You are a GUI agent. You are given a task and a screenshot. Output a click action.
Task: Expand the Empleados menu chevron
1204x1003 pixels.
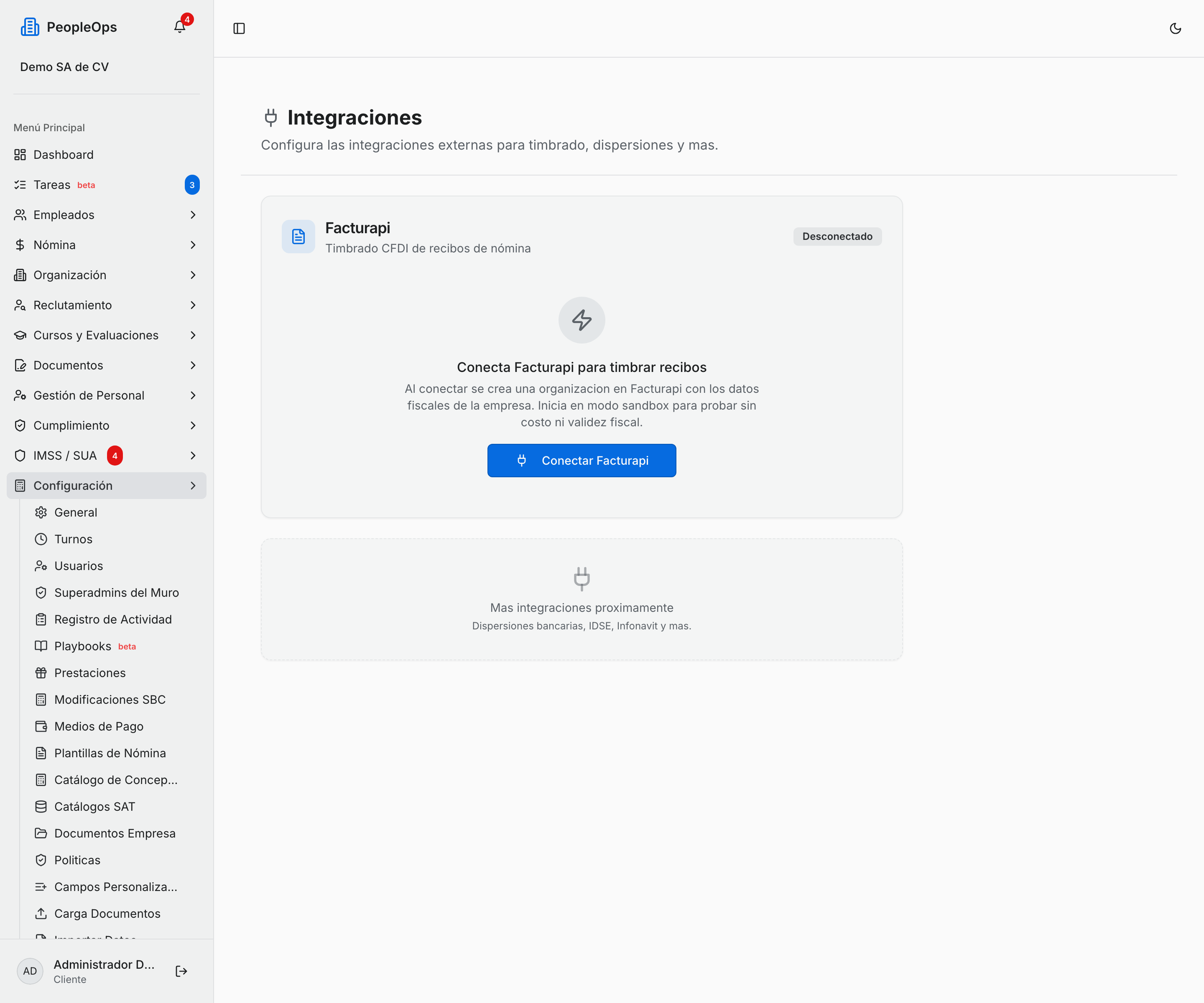click(193, 215)
